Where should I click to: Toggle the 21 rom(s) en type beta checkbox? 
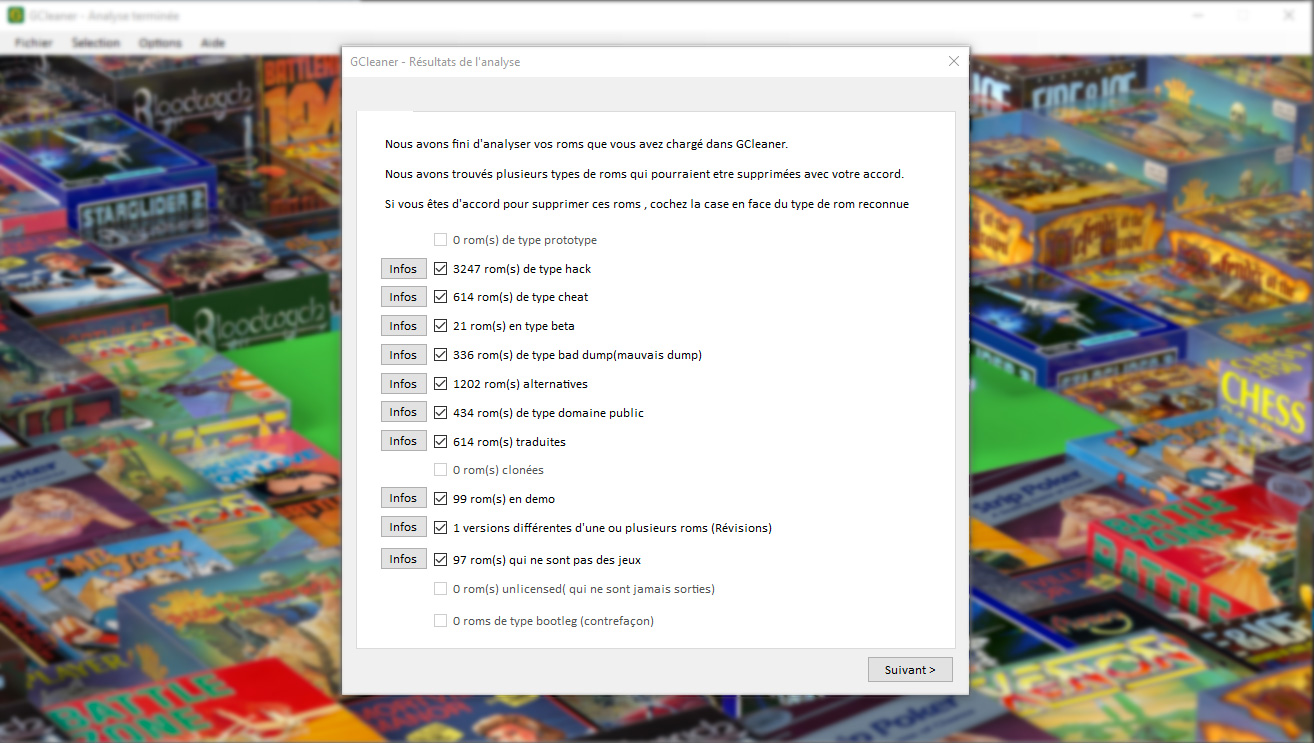click(440, 326)
